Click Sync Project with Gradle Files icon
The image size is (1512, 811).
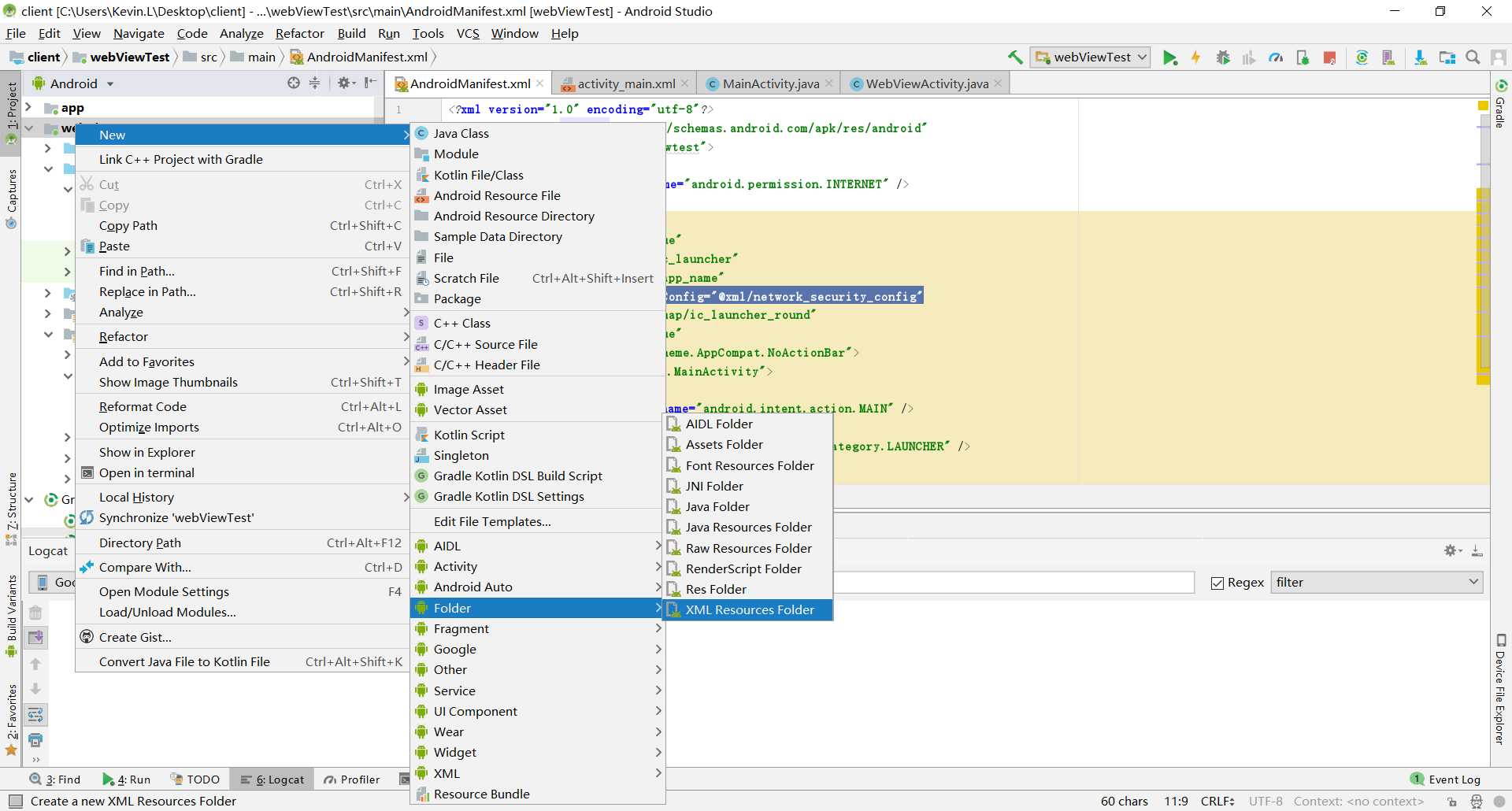point(1362,57)
